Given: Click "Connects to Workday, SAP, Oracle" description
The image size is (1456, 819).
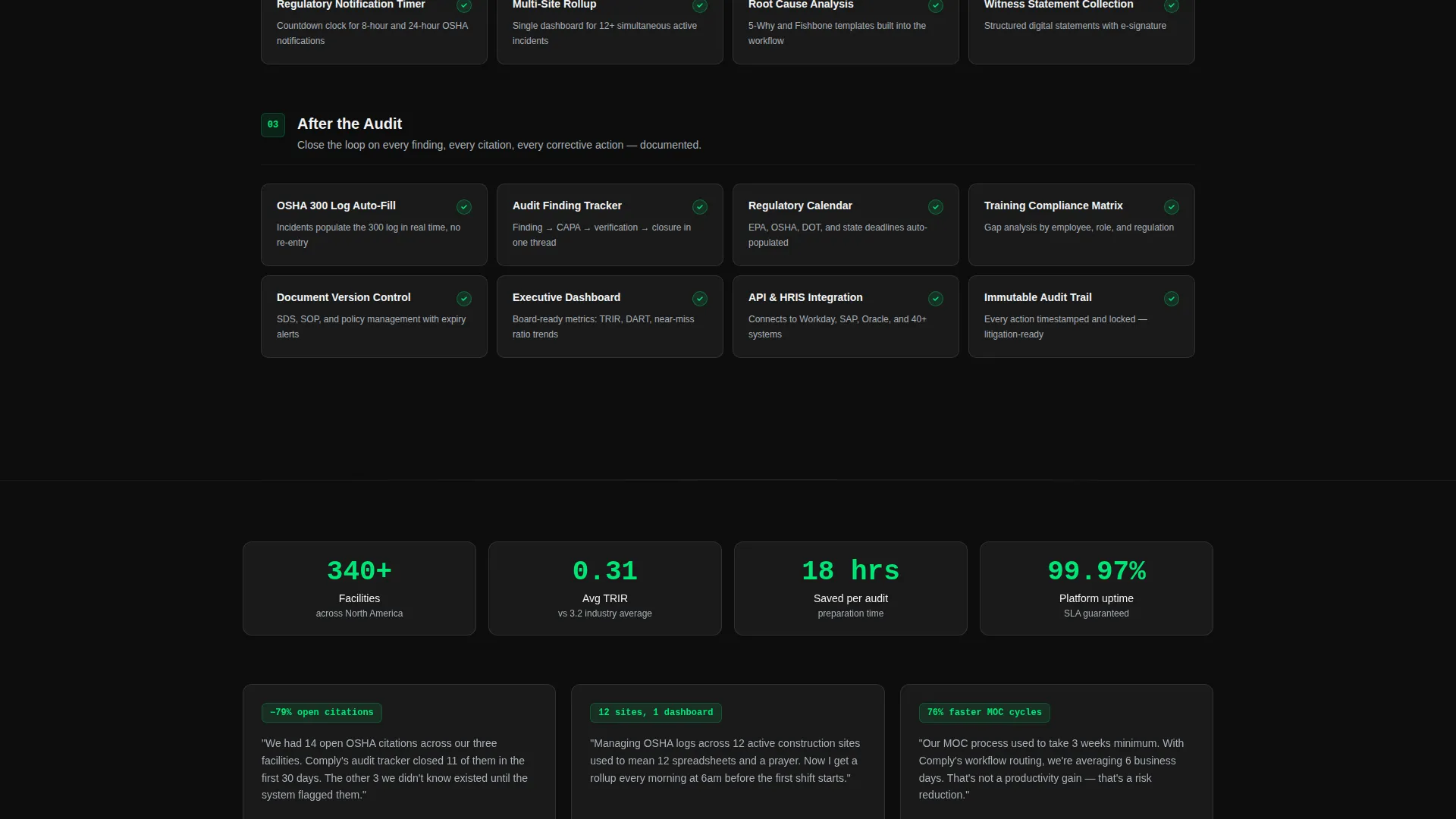Looking at the screenshot, I should tap(838, 327).
